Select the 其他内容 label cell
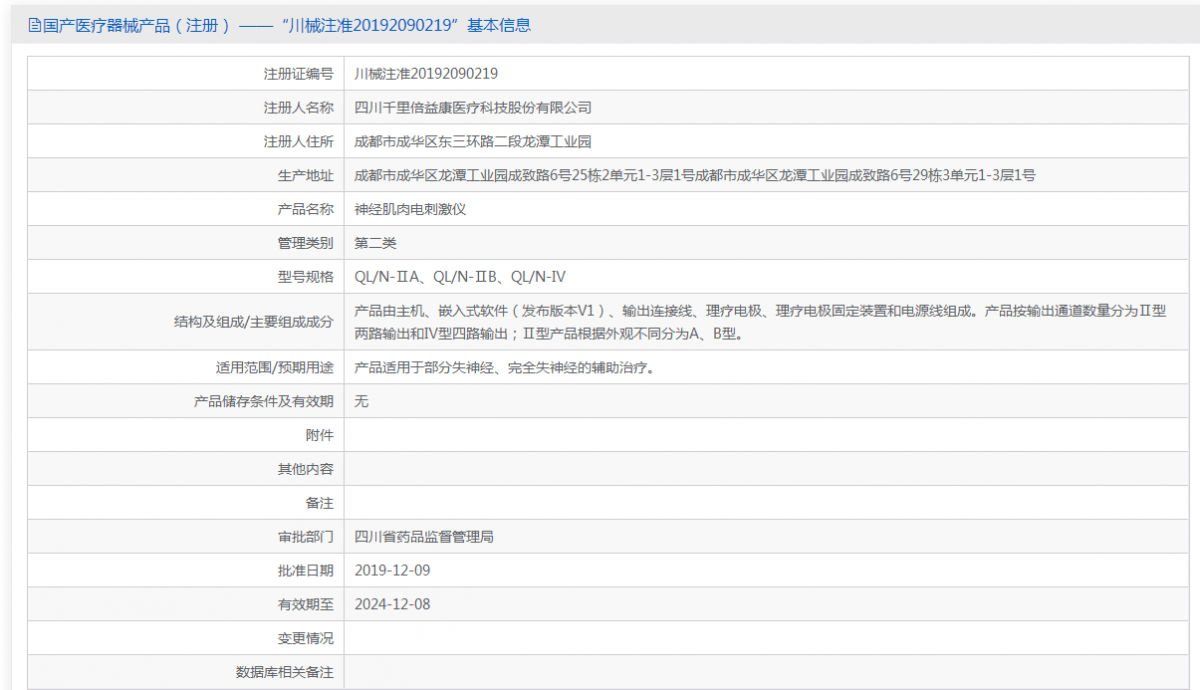The width and height of the screenshot is (1200, 690). tap(186, 469)
